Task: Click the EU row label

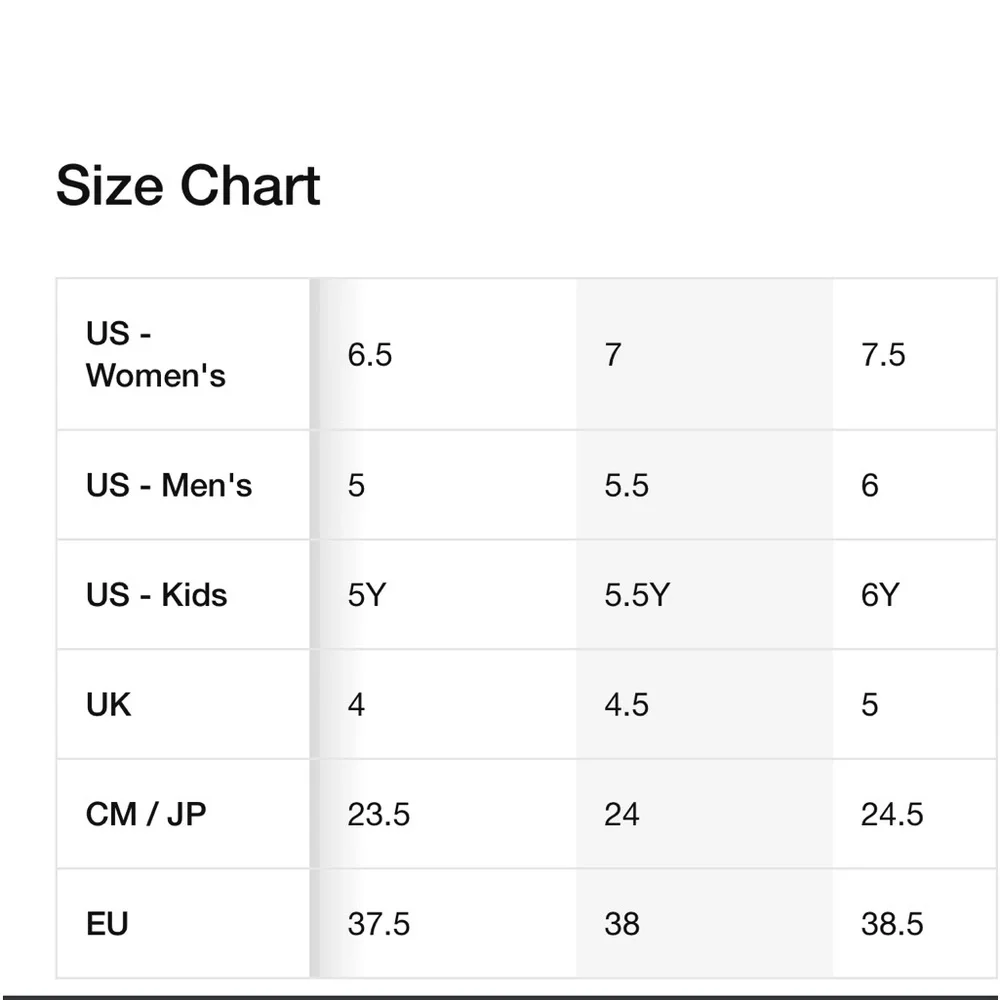Action: point(107,924)
